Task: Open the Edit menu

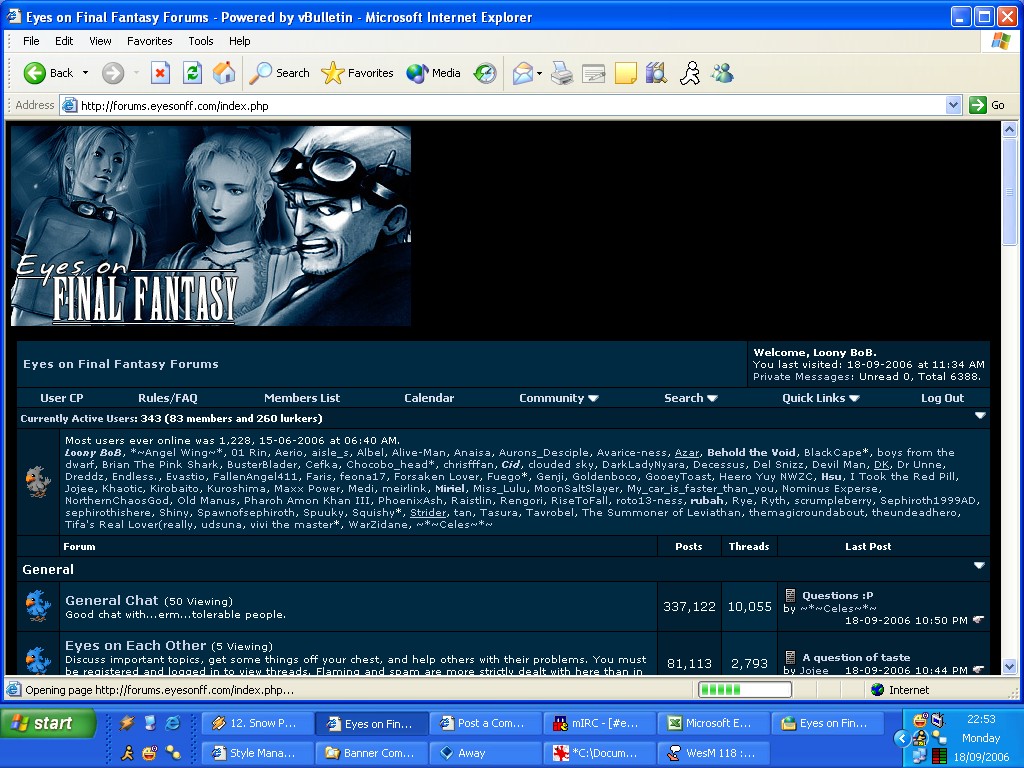Action: coord(64,41)
